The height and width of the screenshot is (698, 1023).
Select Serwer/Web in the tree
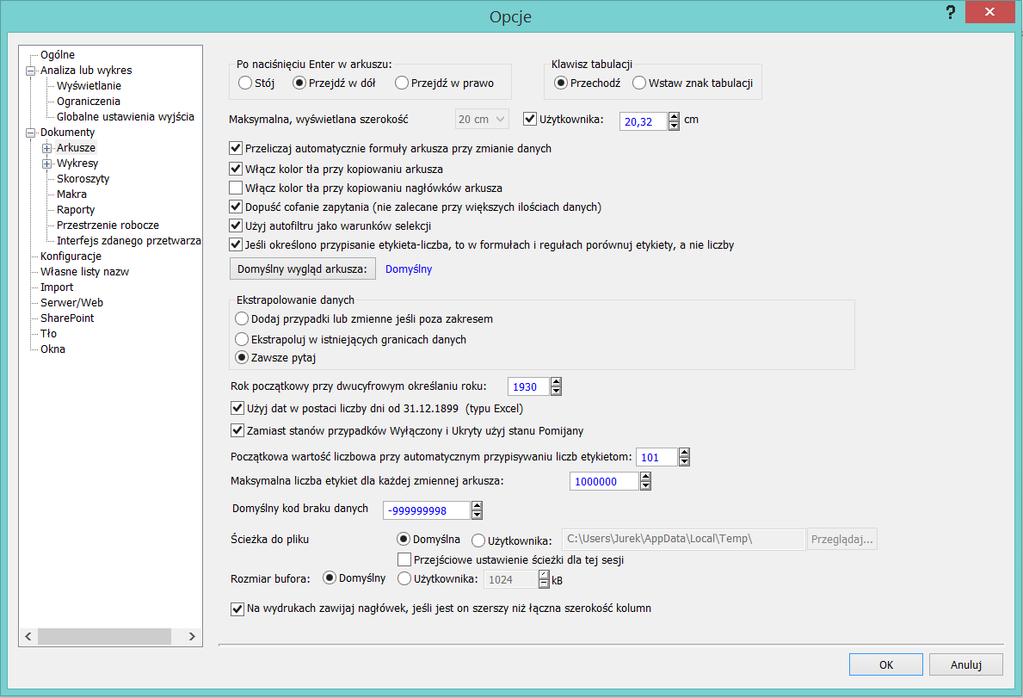point(72,303)
